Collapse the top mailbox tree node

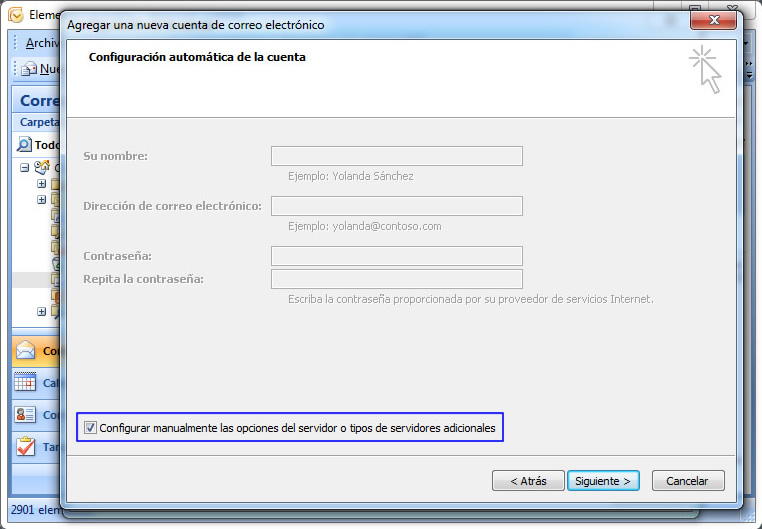[25, 167]
